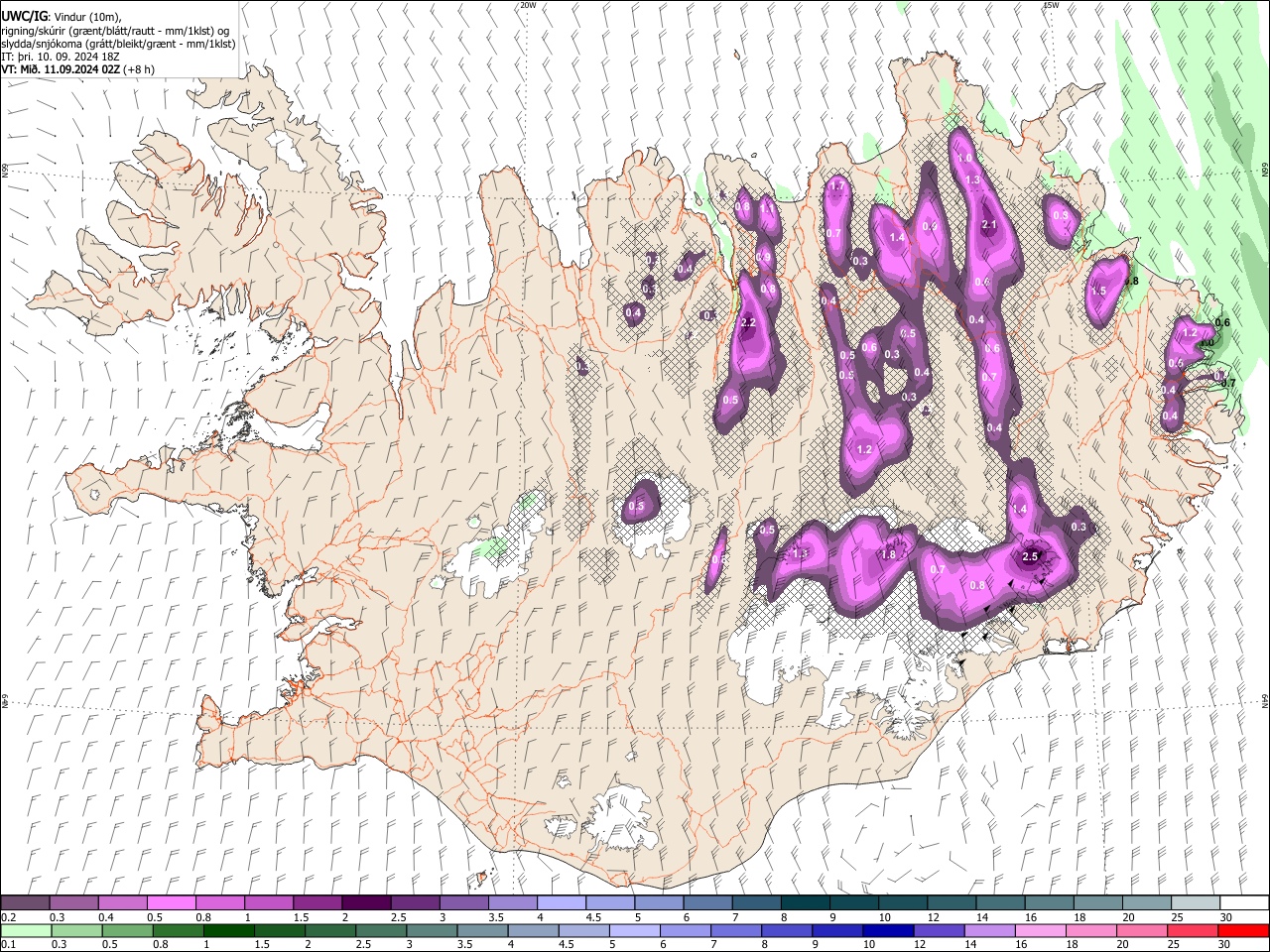Click the 1.7 value label on the map
This screenshot has height=952, width=1270.
point(836,185)
